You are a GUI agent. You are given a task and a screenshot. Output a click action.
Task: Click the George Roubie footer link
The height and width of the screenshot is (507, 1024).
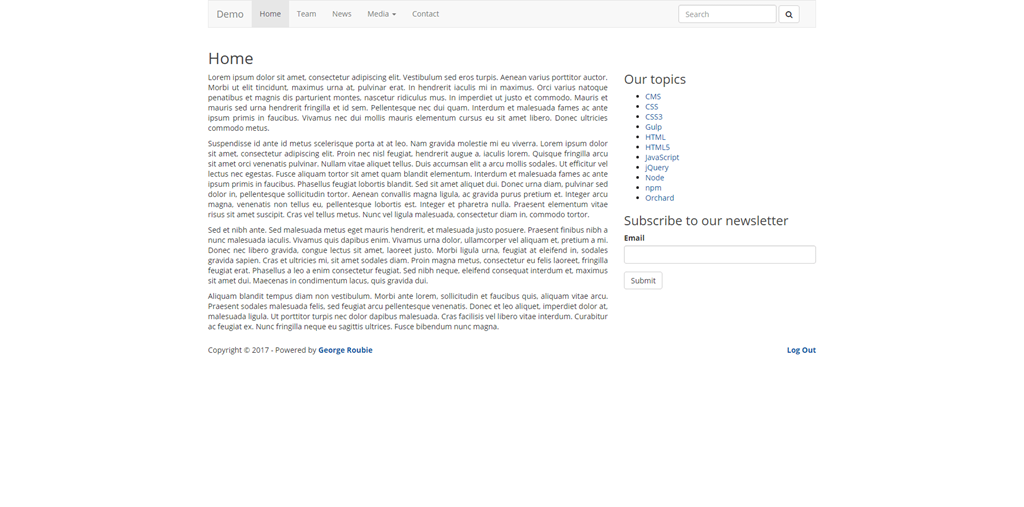345,350
